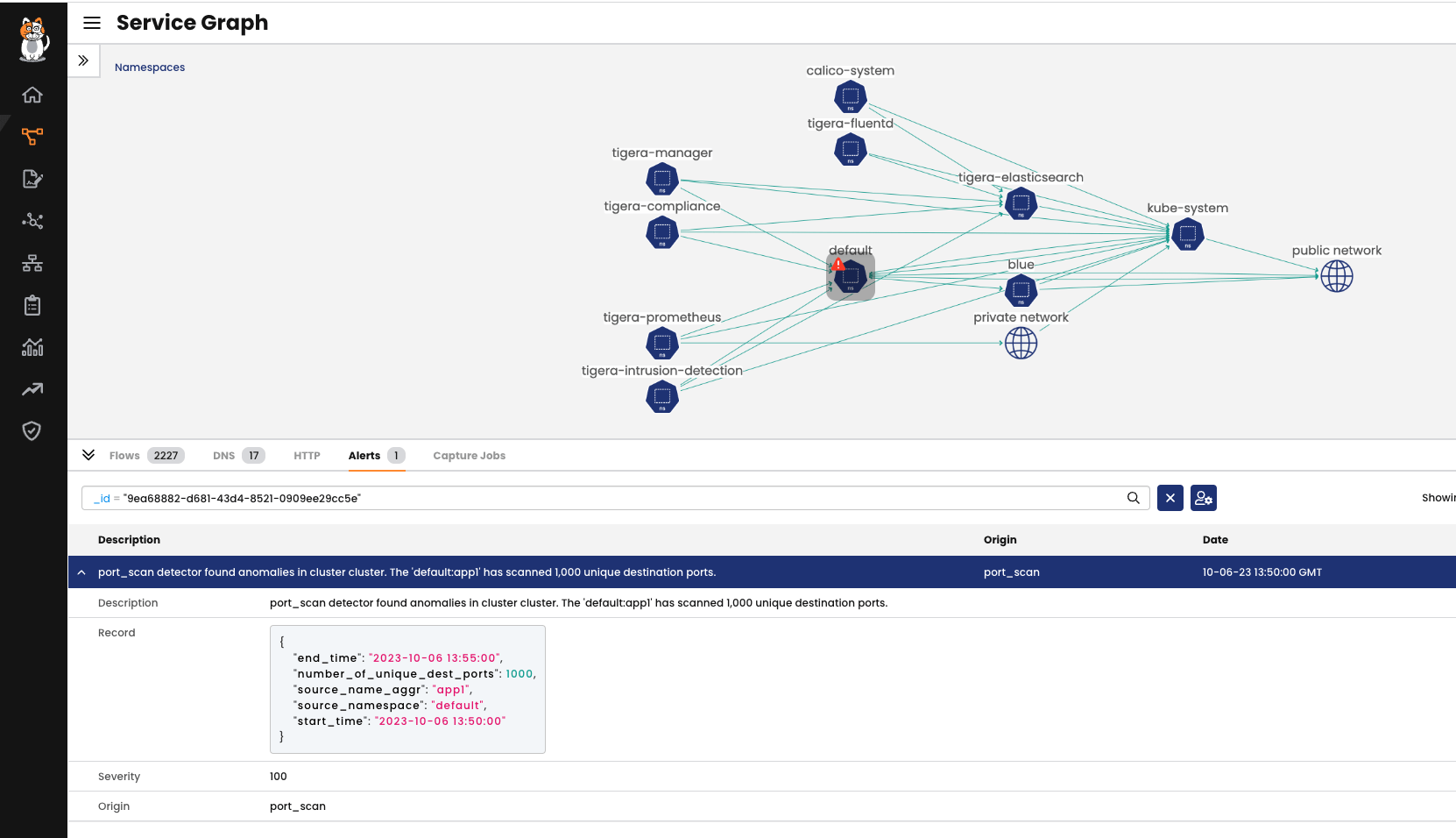Click the search magnifier in filter box
1456x838 pixels.
(1134, 498)
